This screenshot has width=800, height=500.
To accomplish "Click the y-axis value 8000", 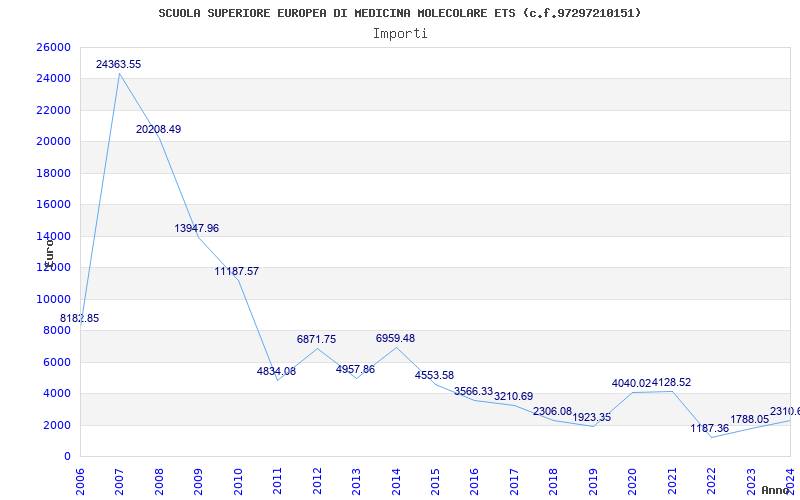I will 56,331.
